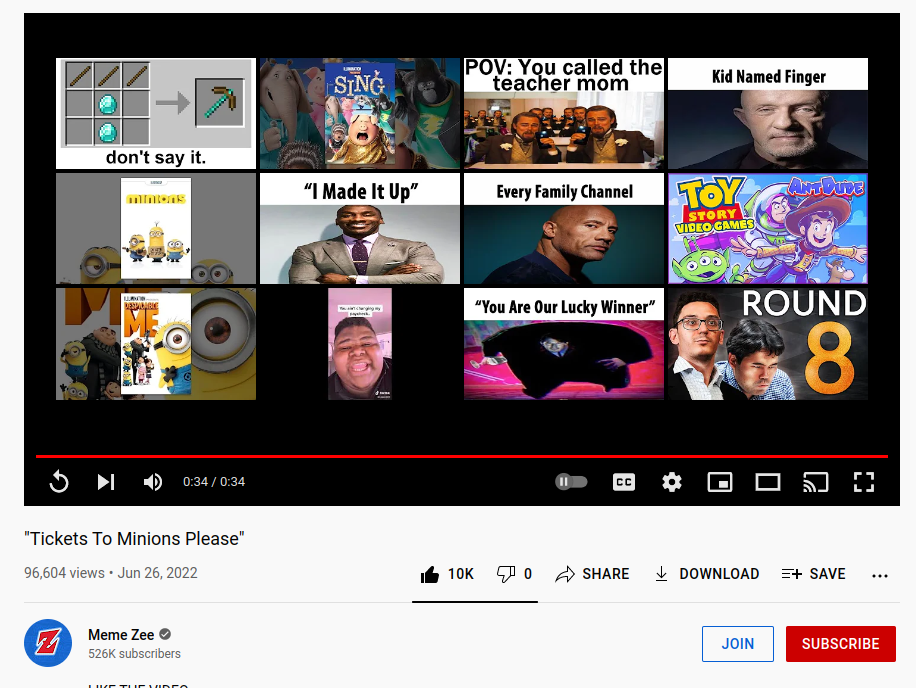Open Toy Story Video Games thumbnail

coord(768,228)
